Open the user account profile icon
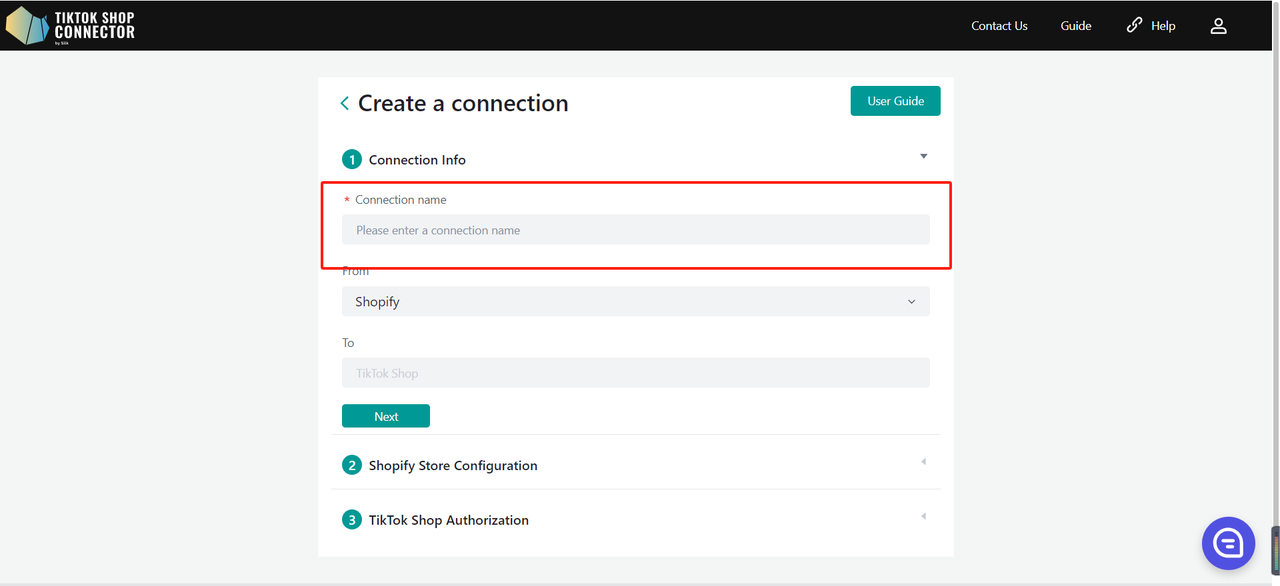 1218,26
